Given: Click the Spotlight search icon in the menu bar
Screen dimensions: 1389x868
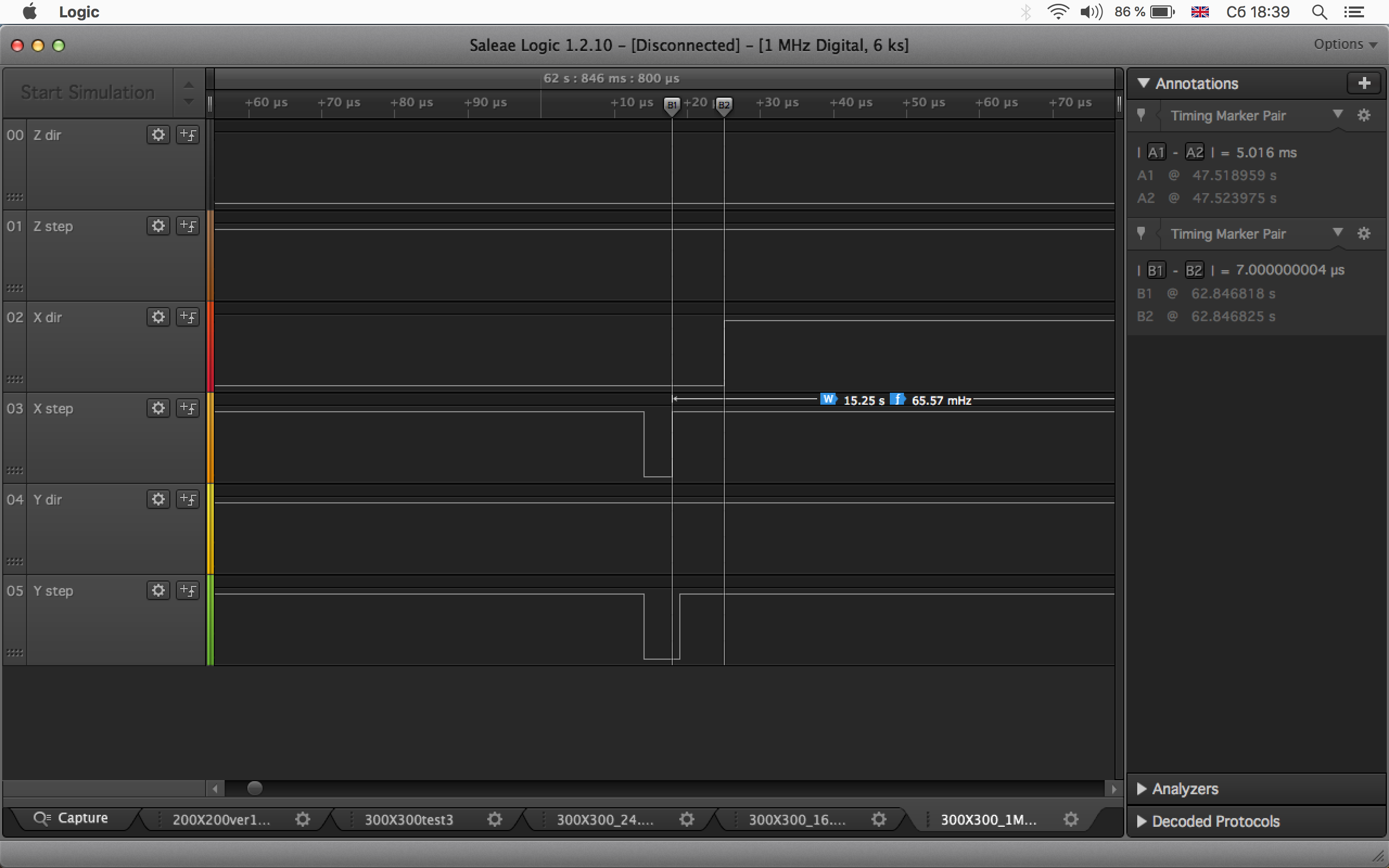Looking at the screenshot, I should [x=1319, y=12].
